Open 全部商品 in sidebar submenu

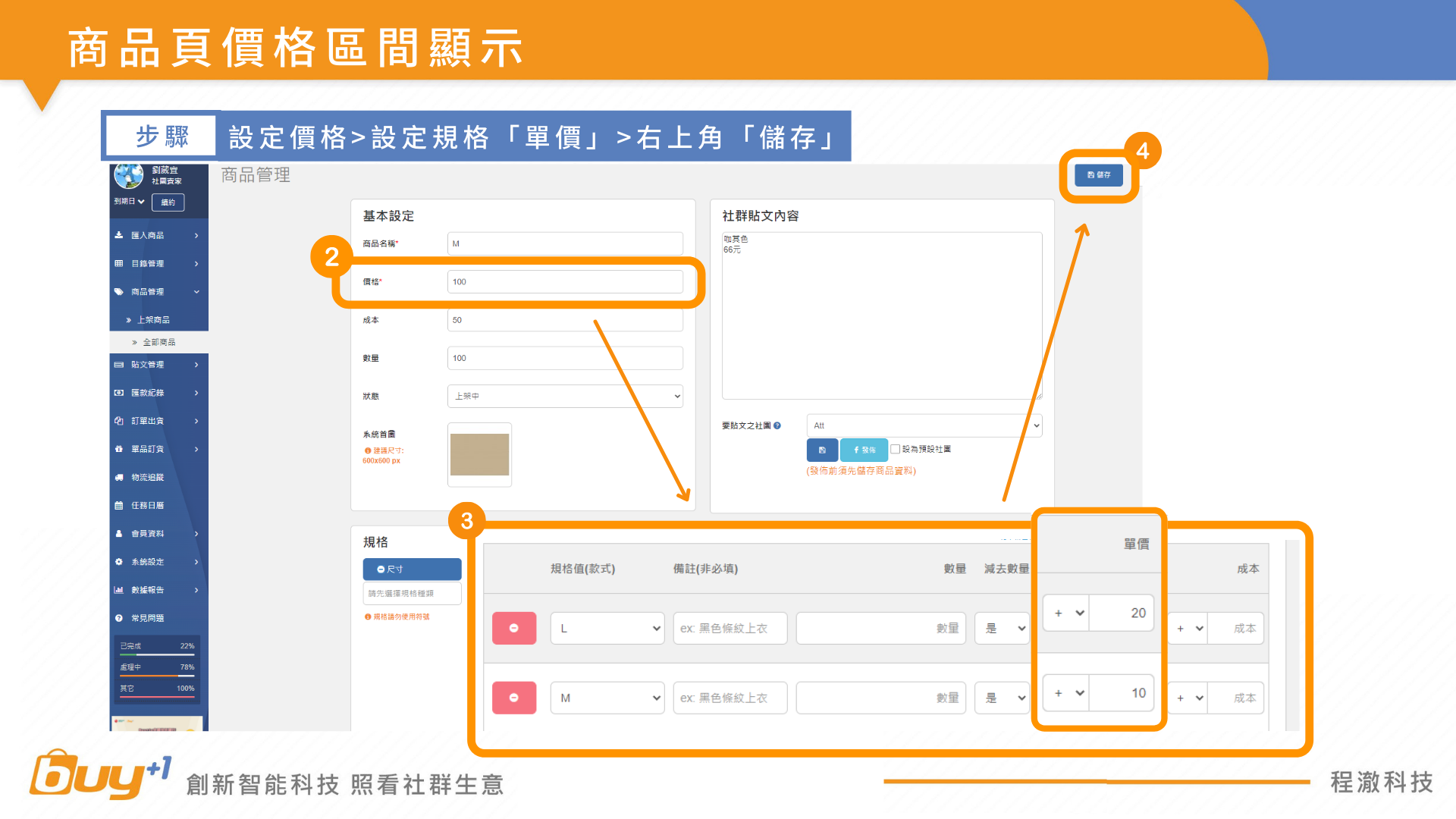(x=159, y=342)
